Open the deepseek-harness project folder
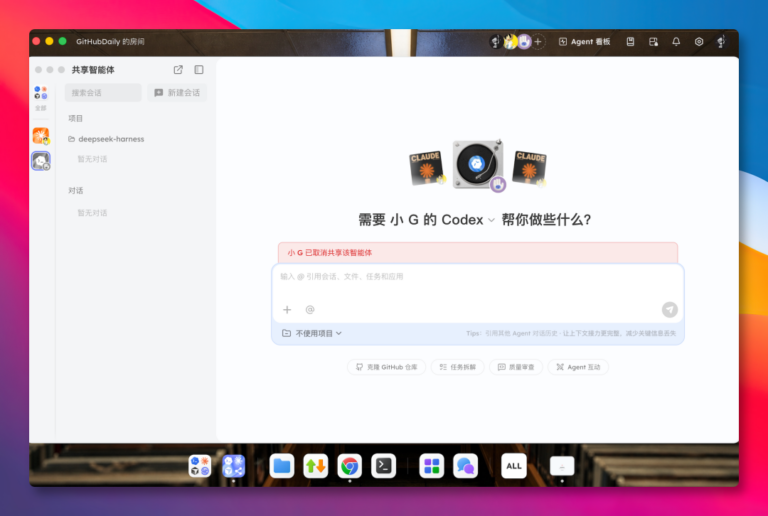This screenshot has height=516, width=768. pyautogui.click(x=106, y=139)
